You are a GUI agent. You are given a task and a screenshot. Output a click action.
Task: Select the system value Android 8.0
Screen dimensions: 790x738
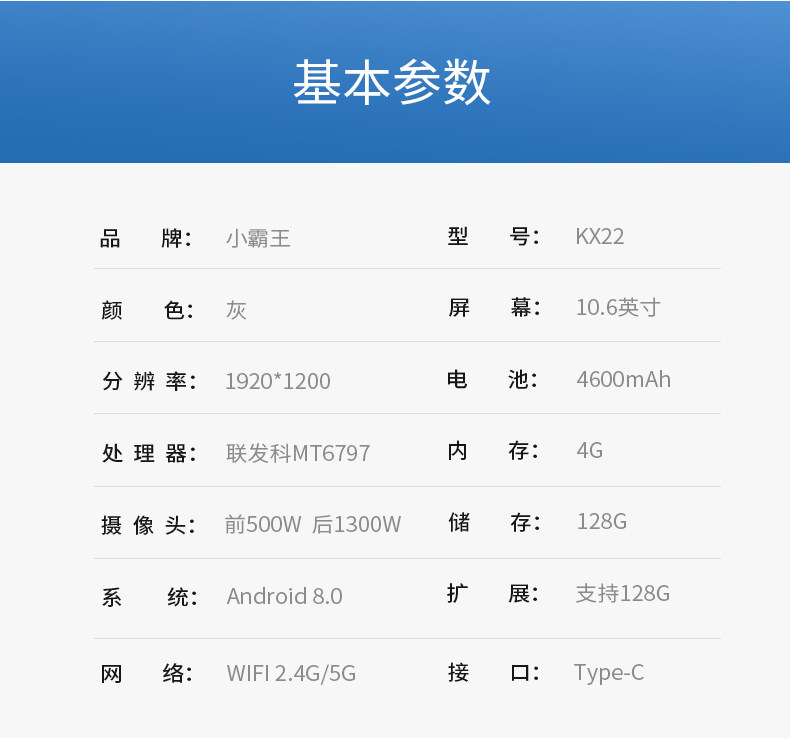click(285, 596)
